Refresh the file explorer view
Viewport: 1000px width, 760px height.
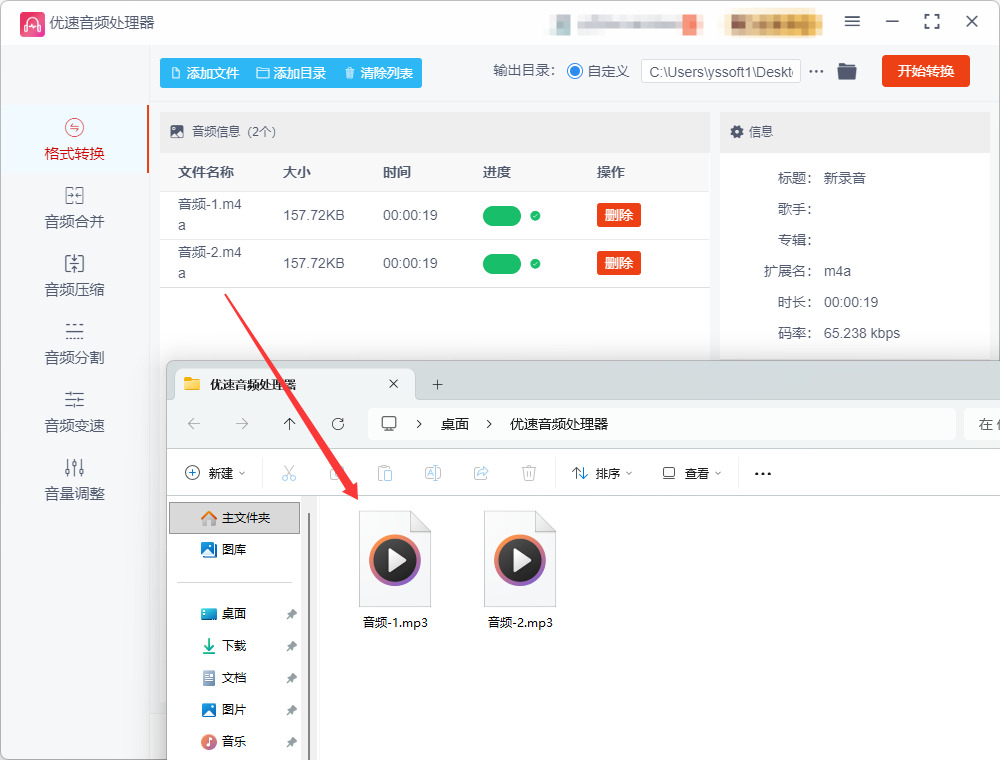pos(338,424)
